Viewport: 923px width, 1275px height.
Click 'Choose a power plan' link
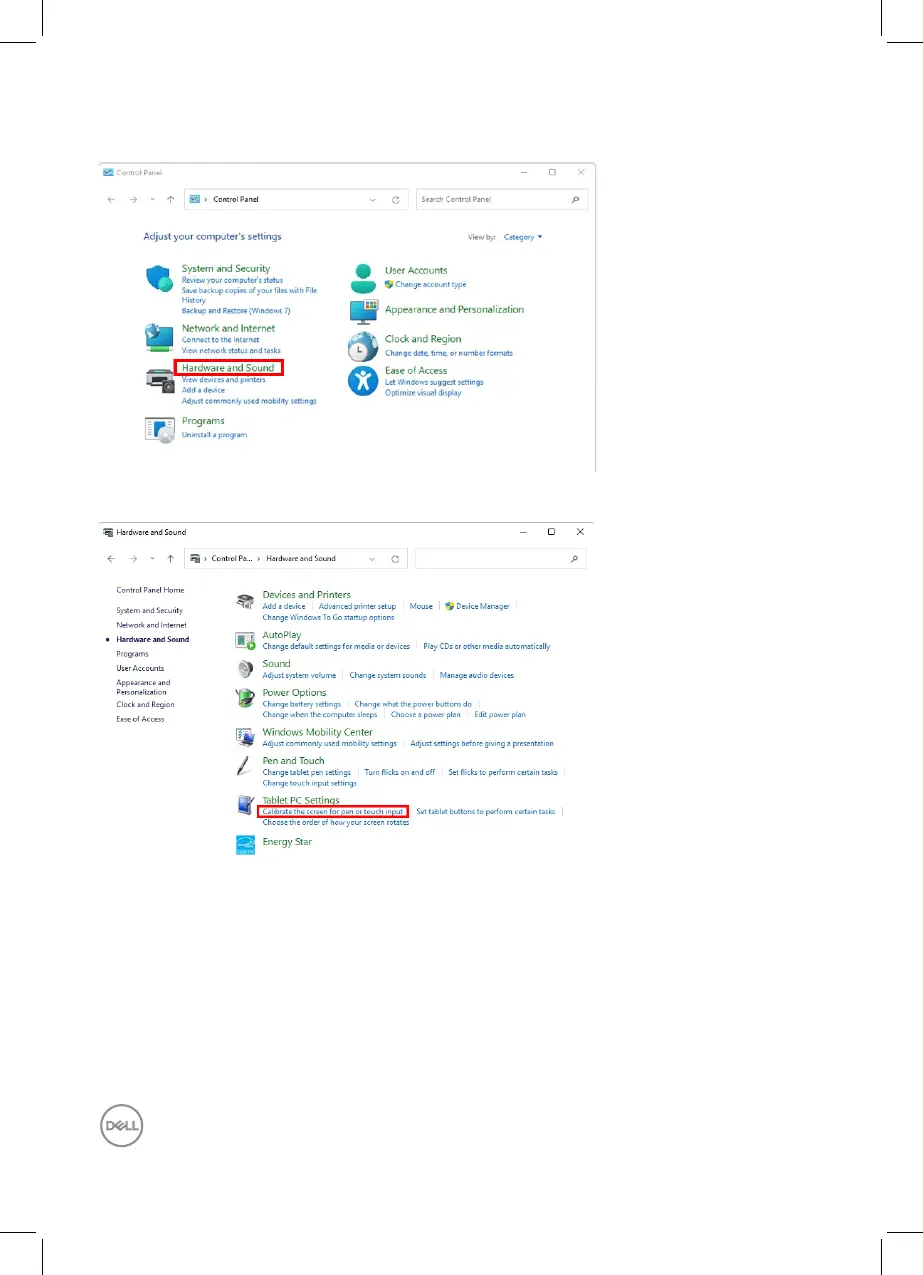click(426, 715)
